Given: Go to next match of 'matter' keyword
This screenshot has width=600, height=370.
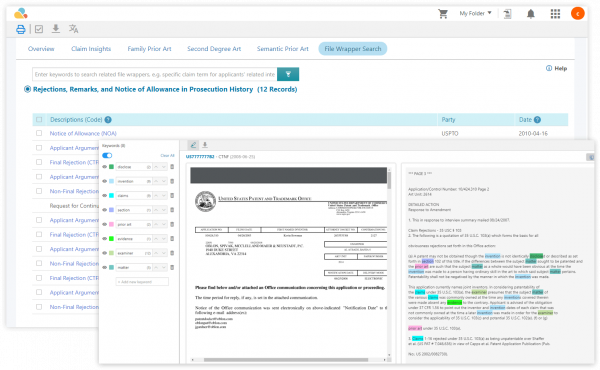Looking at the screenshot, I should [164, 267].
